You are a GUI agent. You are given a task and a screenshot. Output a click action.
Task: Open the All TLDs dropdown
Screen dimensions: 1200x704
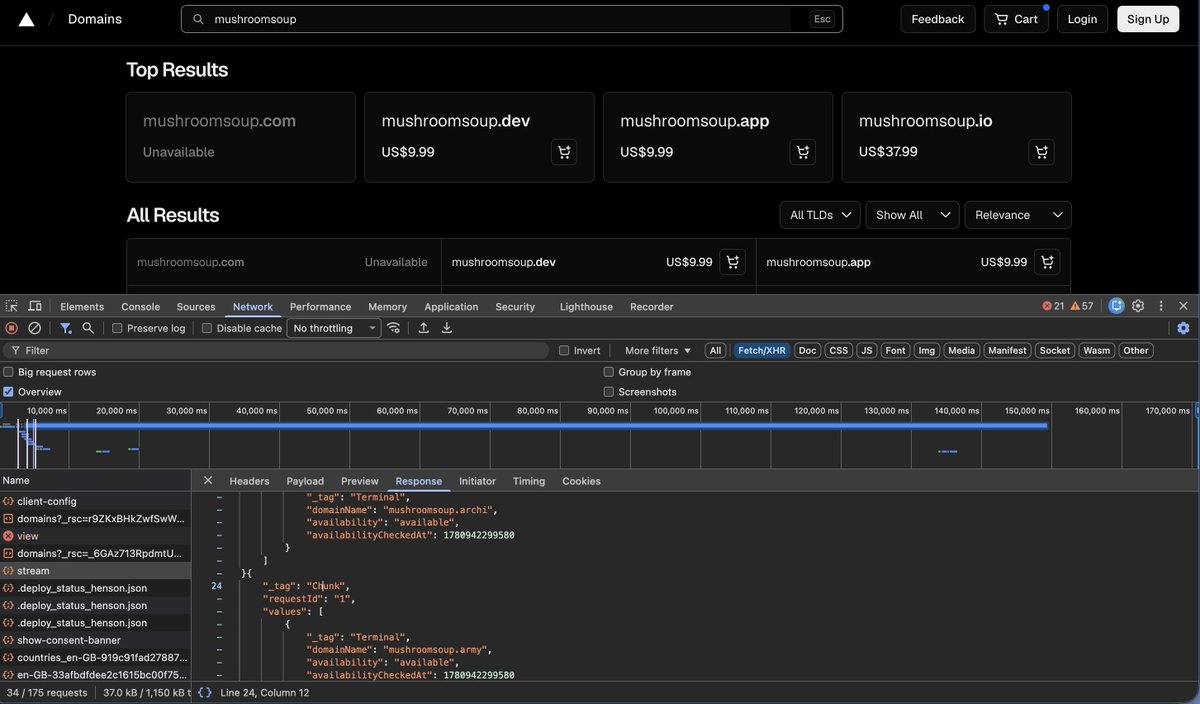point(820,215)
